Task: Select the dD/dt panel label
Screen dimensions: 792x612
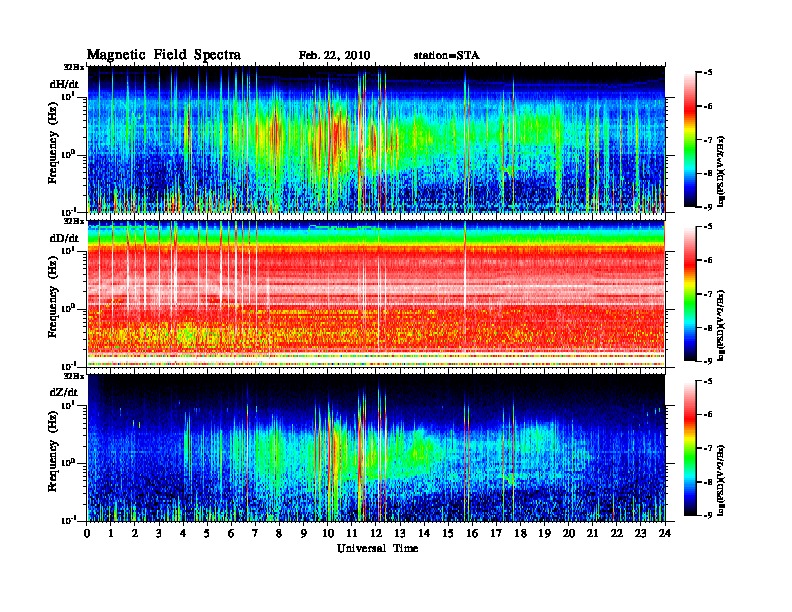Action: coord(64,238)
